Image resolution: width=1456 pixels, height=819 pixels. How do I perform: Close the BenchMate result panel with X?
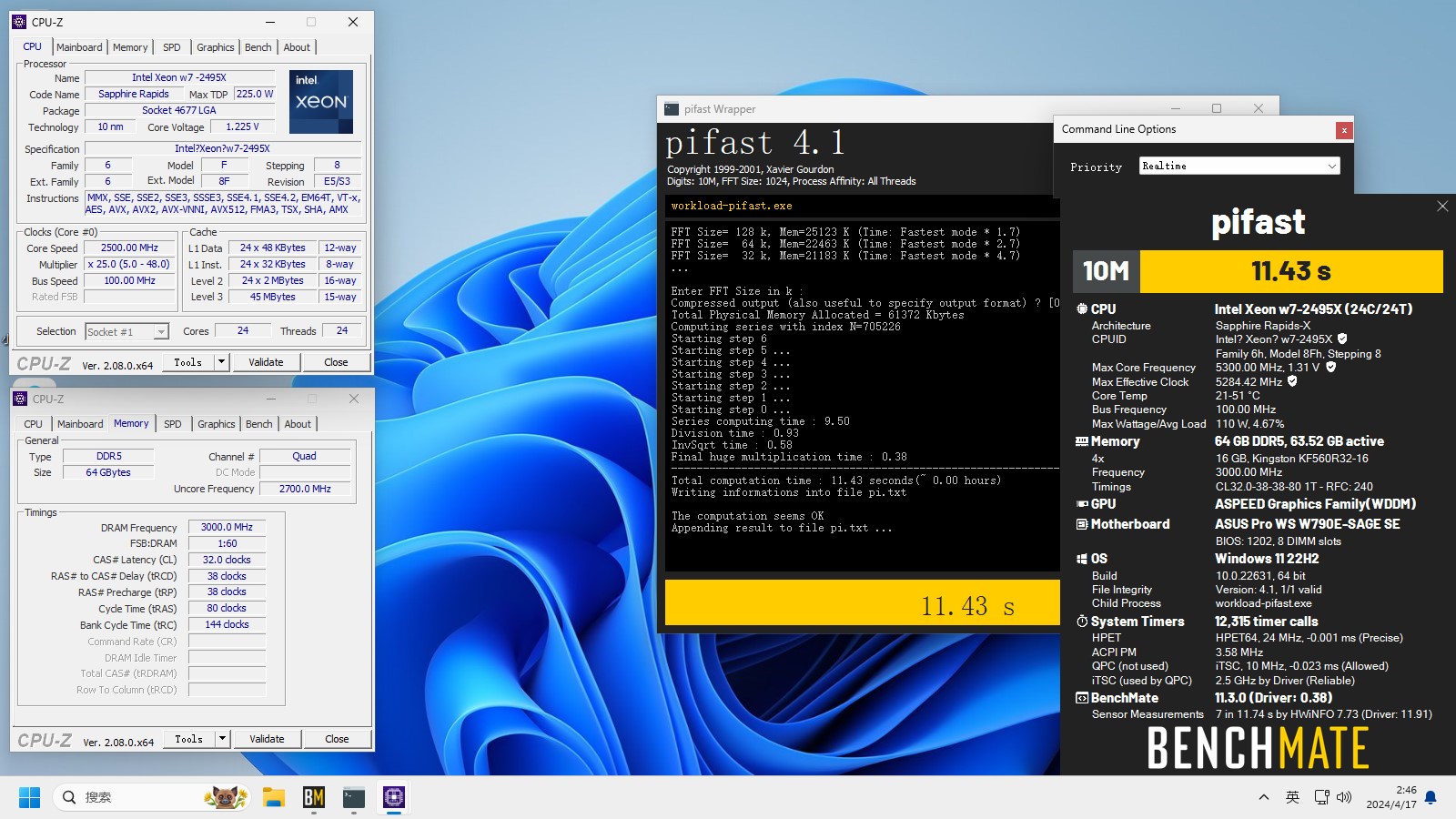(1442, 207)
